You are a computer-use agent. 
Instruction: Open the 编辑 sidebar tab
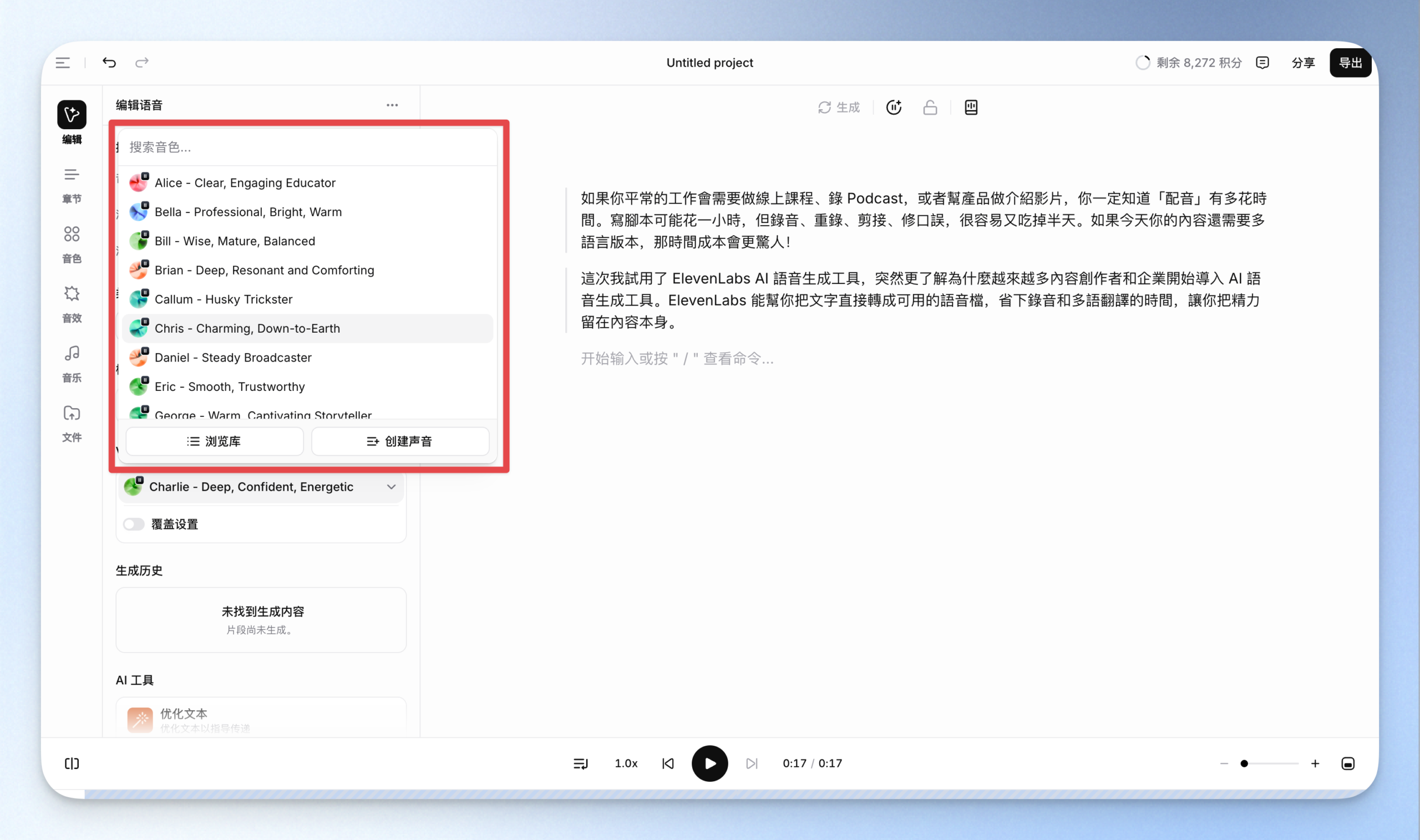click(72, 123)
